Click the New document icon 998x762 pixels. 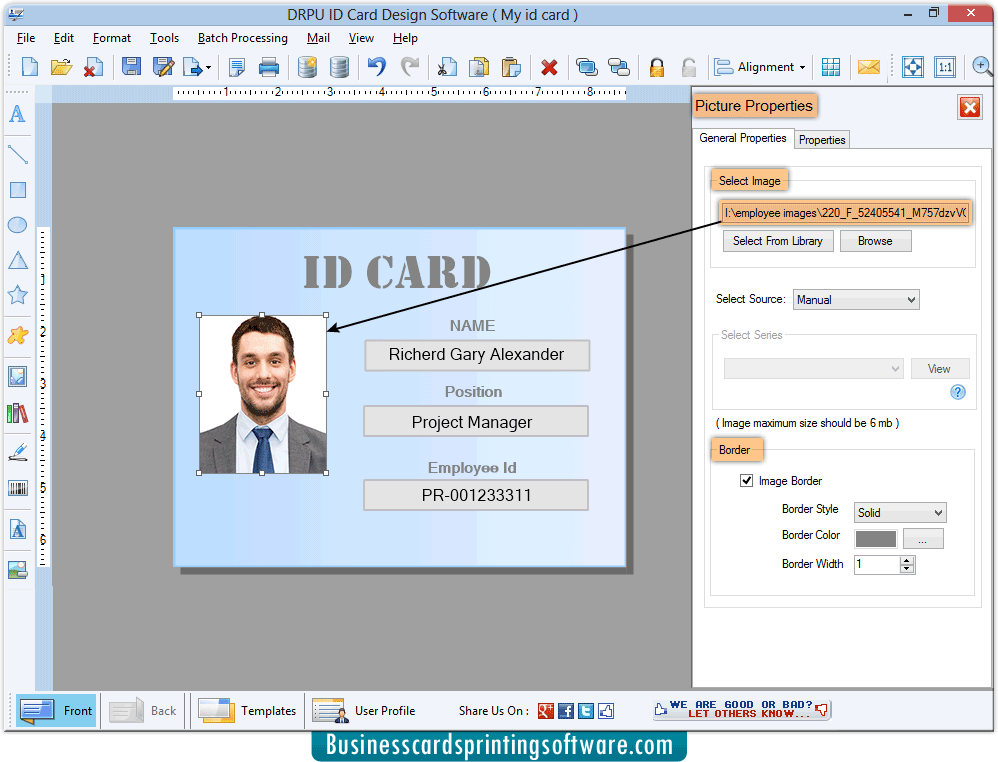pyautogui.click(x=30, y=67)
